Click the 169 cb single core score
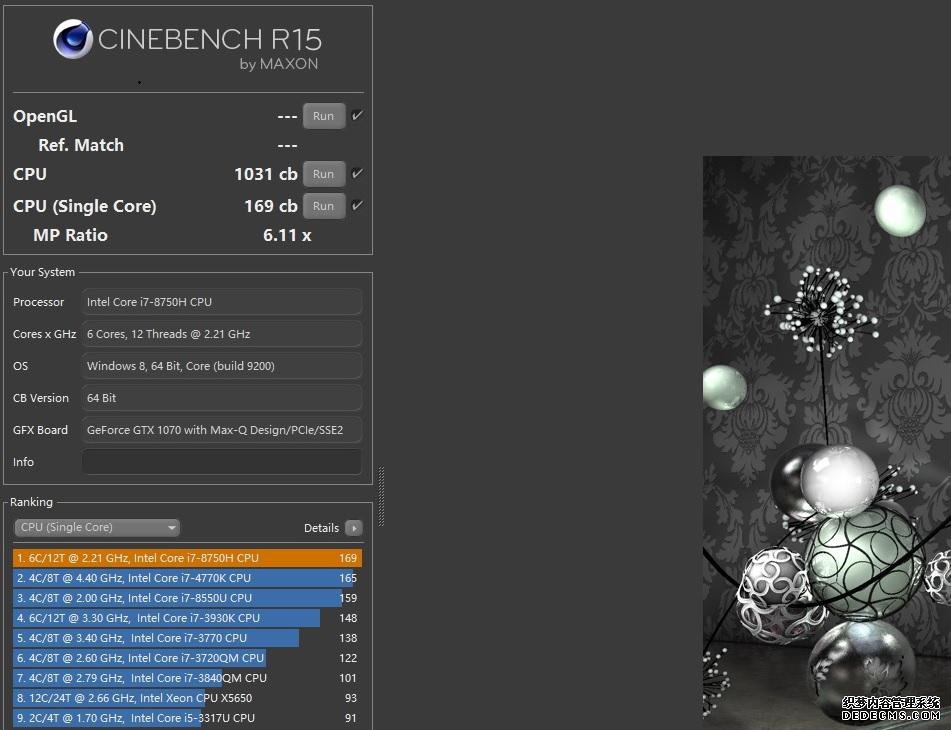Screen dimensions: 951x730 (271, 206)
